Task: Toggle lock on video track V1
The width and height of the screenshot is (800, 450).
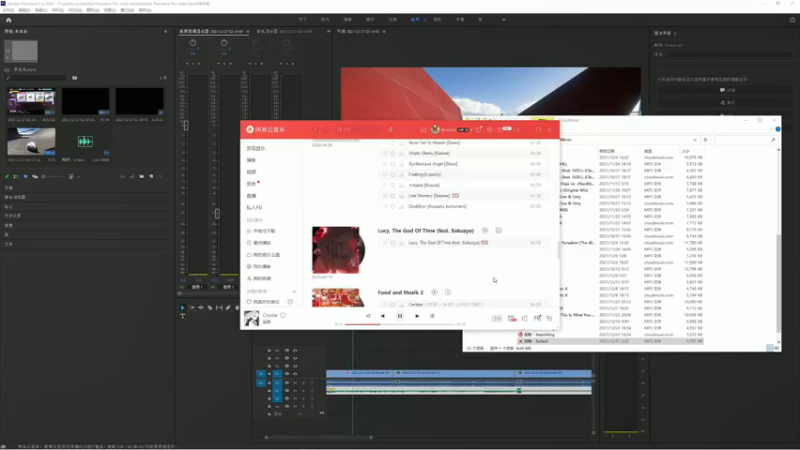Action: (x=269, y=373)
